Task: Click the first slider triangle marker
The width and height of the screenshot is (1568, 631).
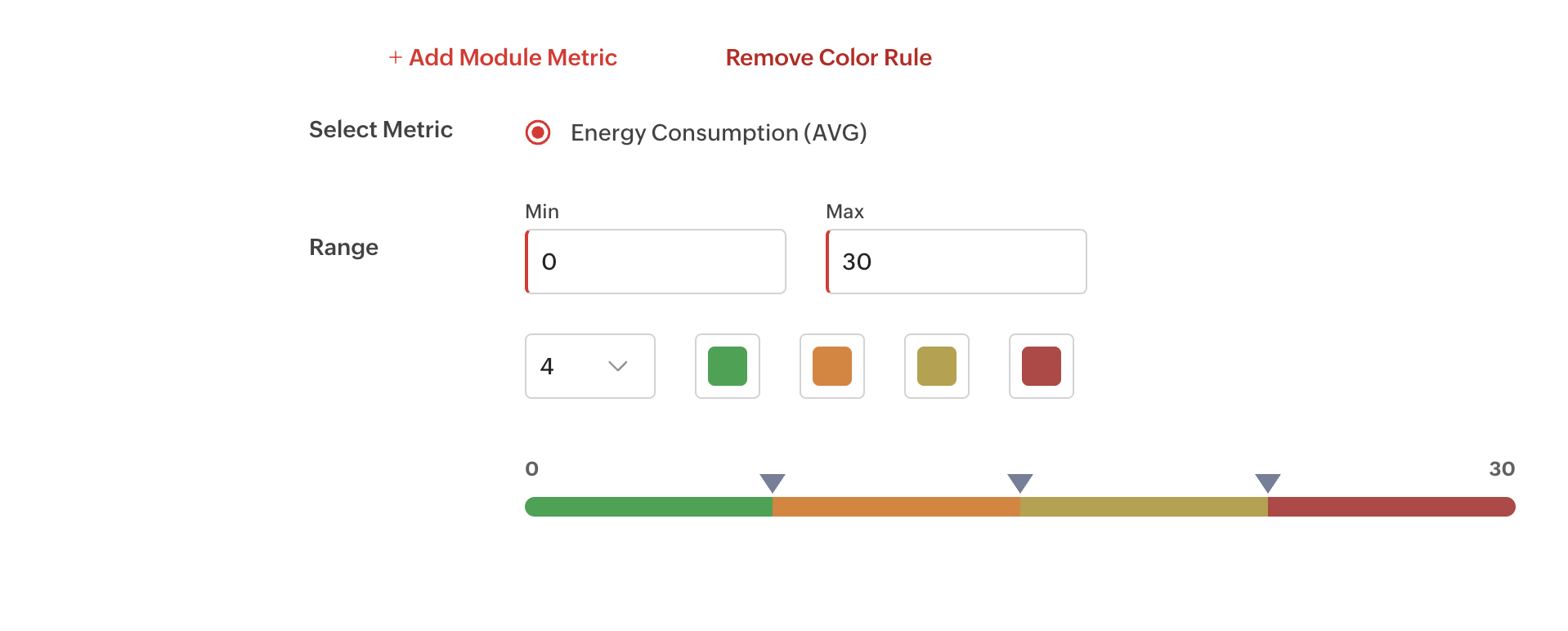Action: click(773, 482)
